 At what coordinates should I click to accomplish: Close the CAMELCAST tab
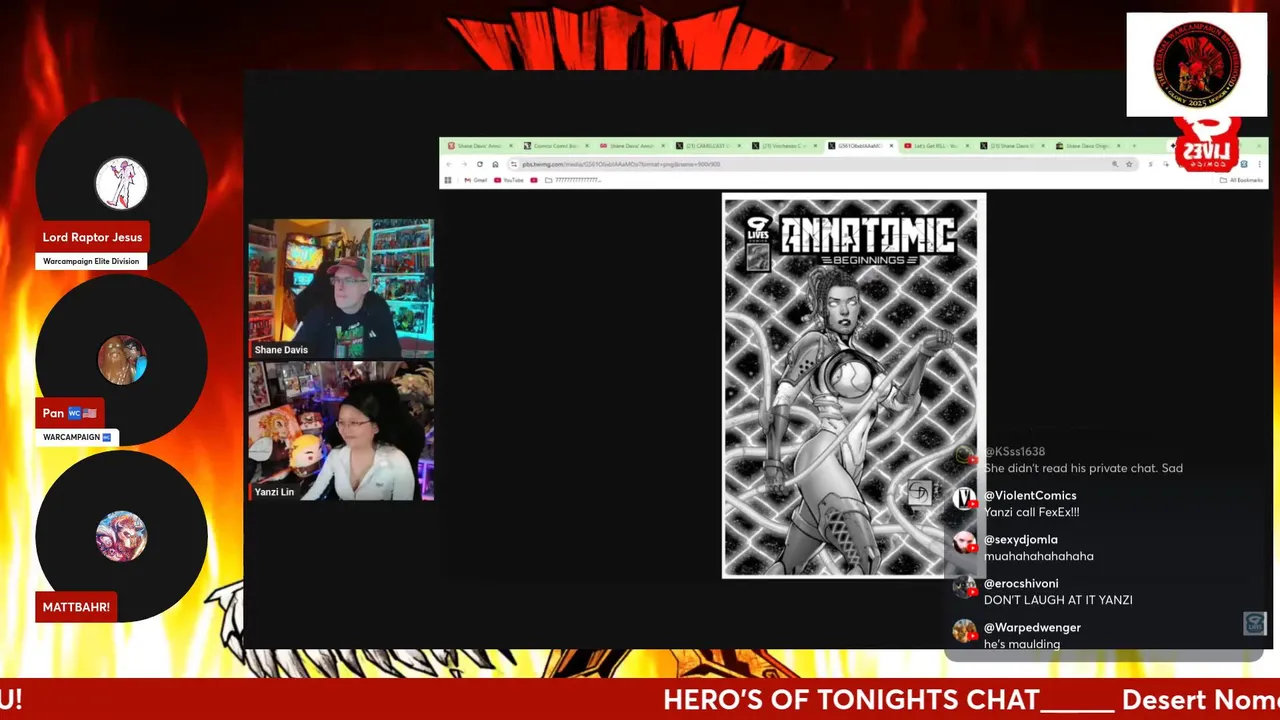pos(739,146)
